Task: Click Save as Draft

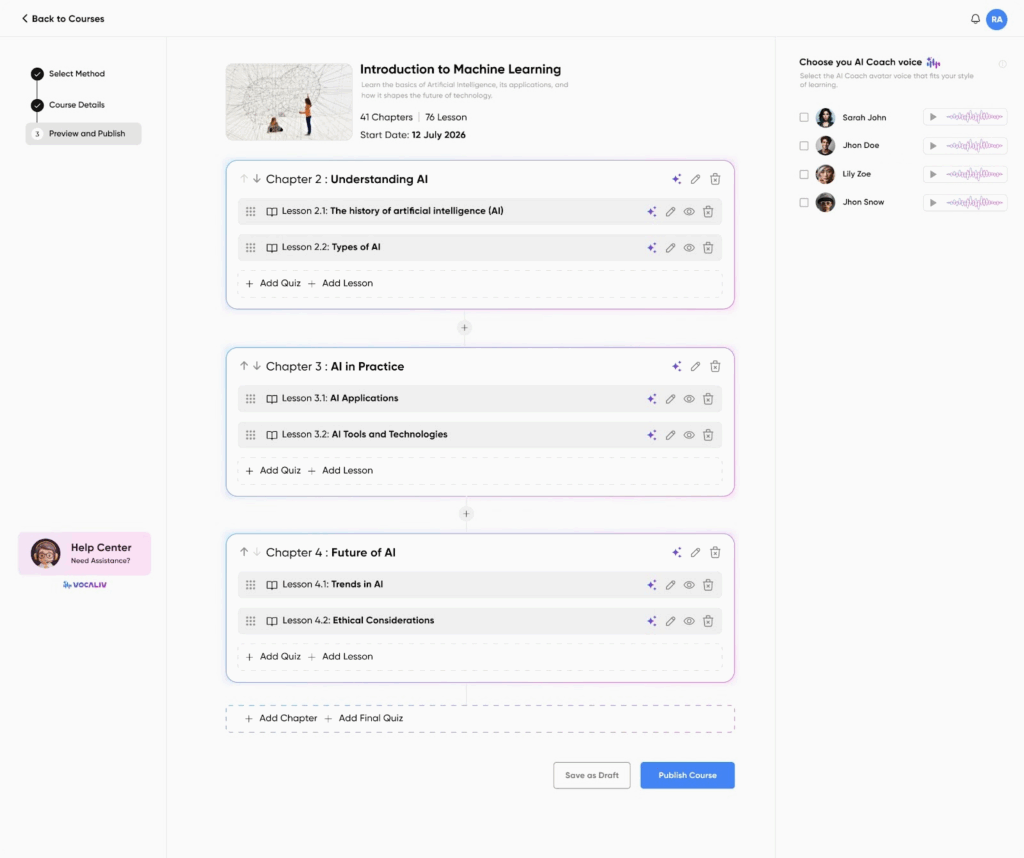Action: coord(591,775)
